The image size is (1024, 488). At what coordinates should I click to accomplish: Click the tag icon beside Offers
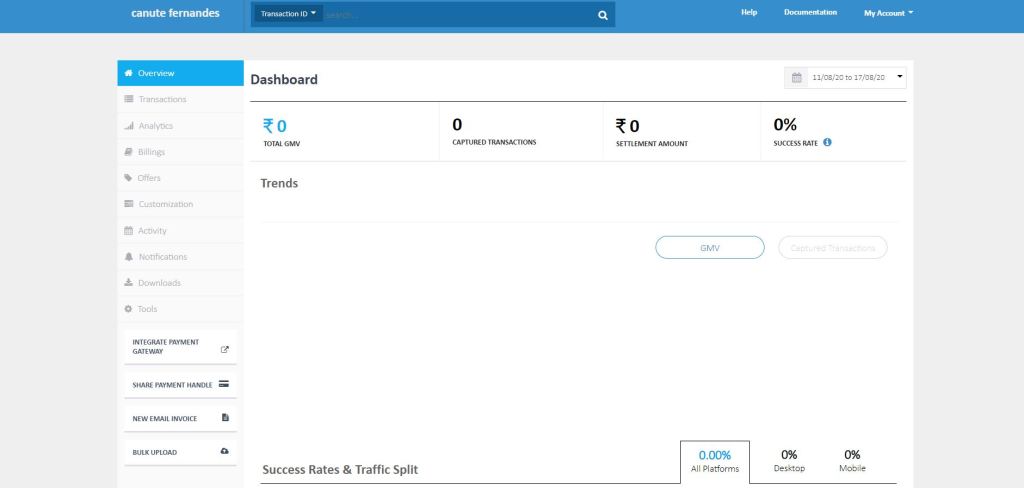pos(129,178)
